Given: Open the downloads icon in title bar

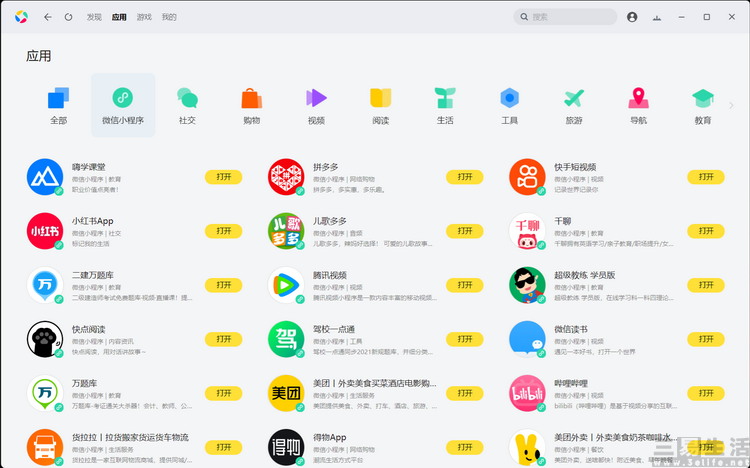Looking at the screenshot, I should pyautogui.click(x=657, y=17).
